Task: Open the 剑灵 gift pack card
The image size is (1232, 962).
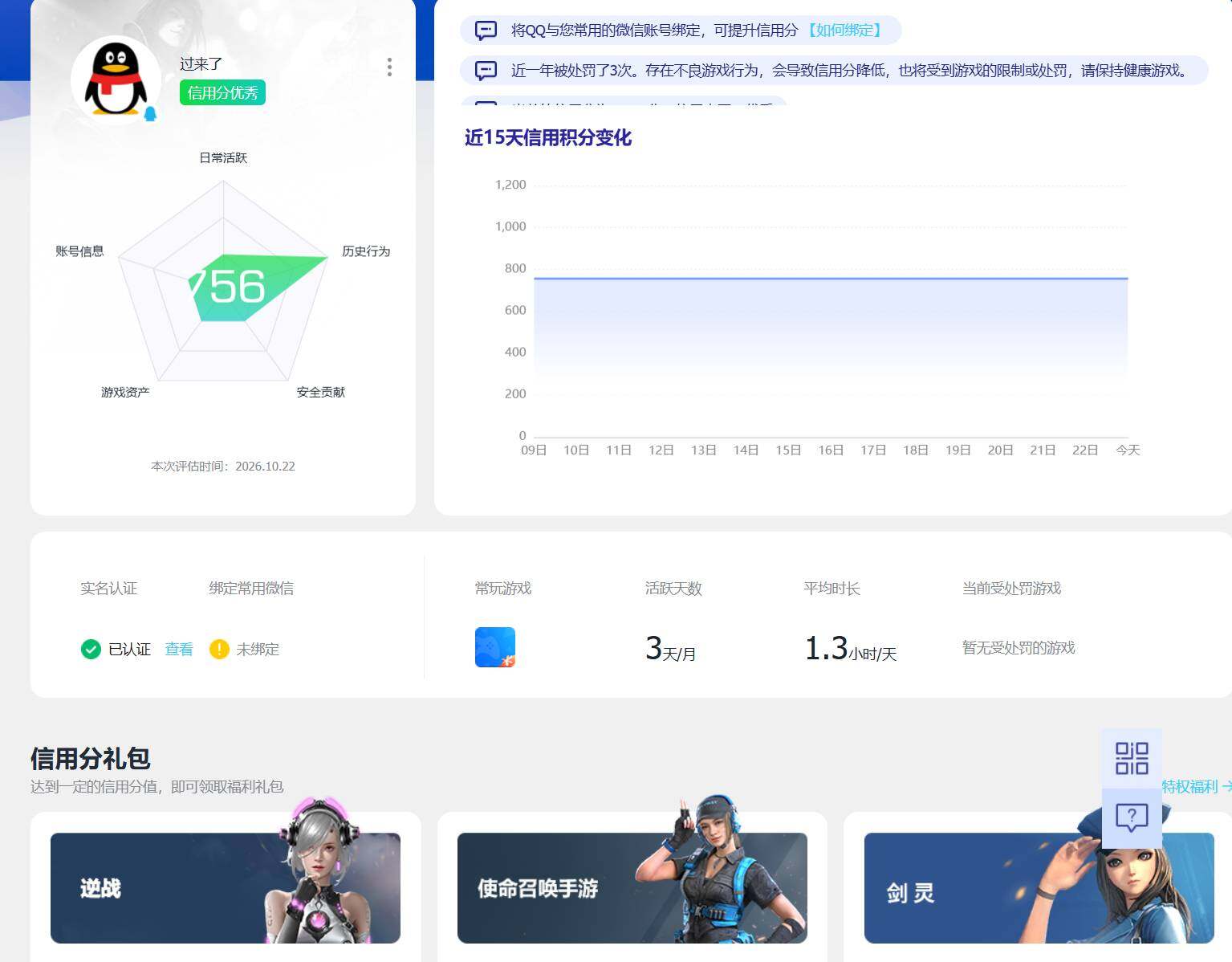Action: [1039, 887]
